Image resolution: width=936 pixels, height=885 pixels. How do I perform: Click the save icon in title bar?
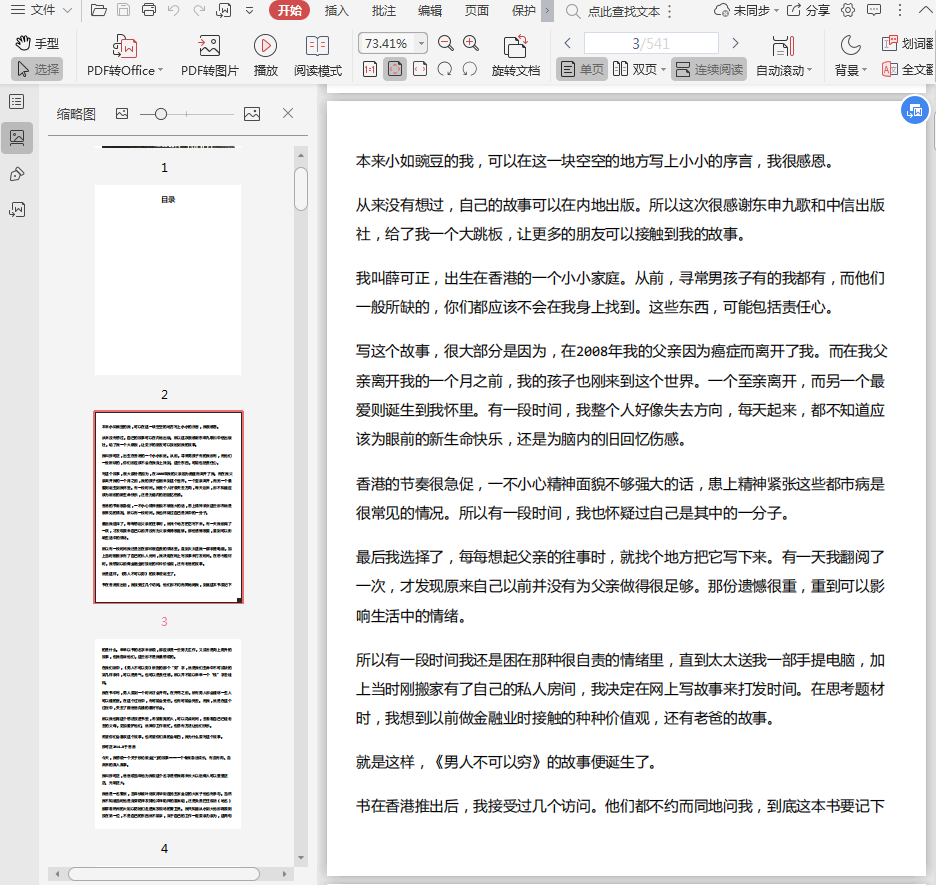[x=124, y=10]
